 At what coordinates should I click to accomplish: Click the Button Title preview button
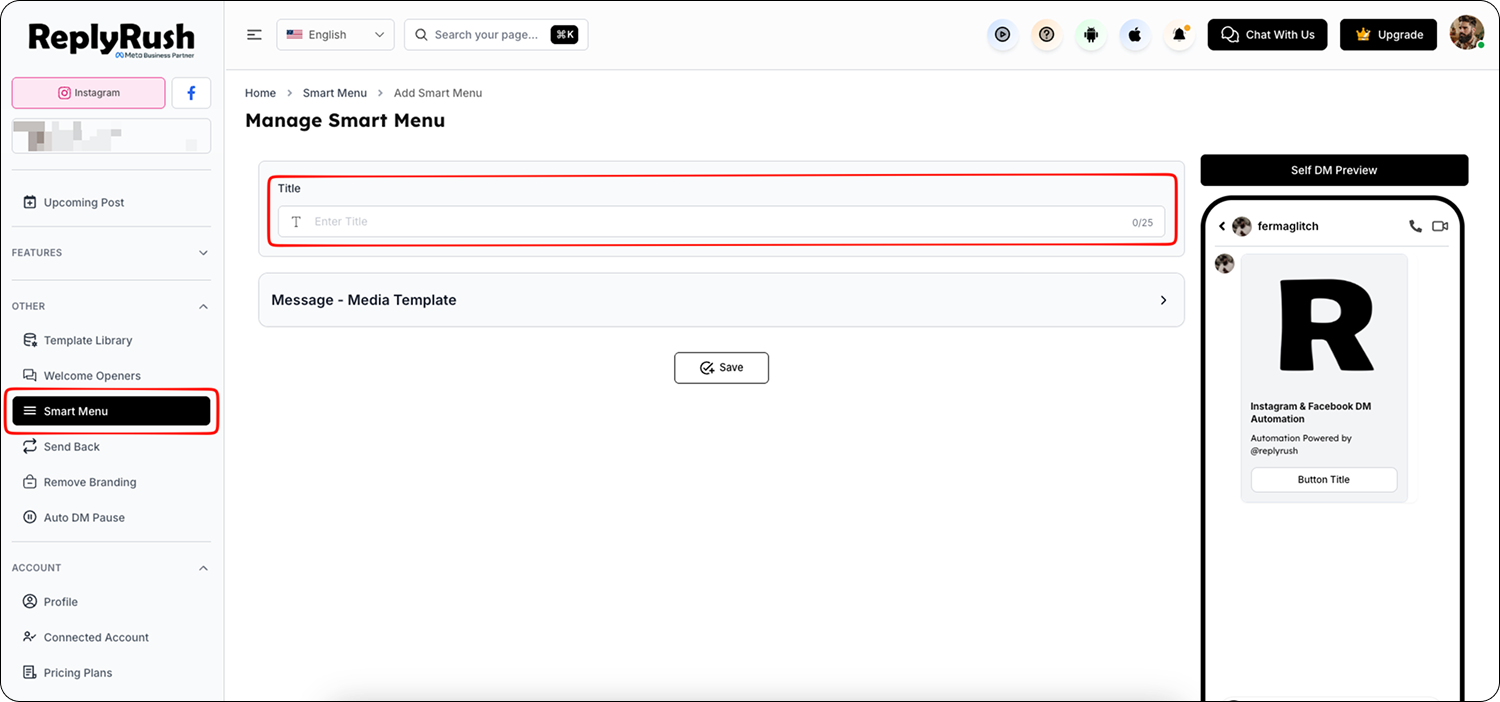pos(1324,480)
